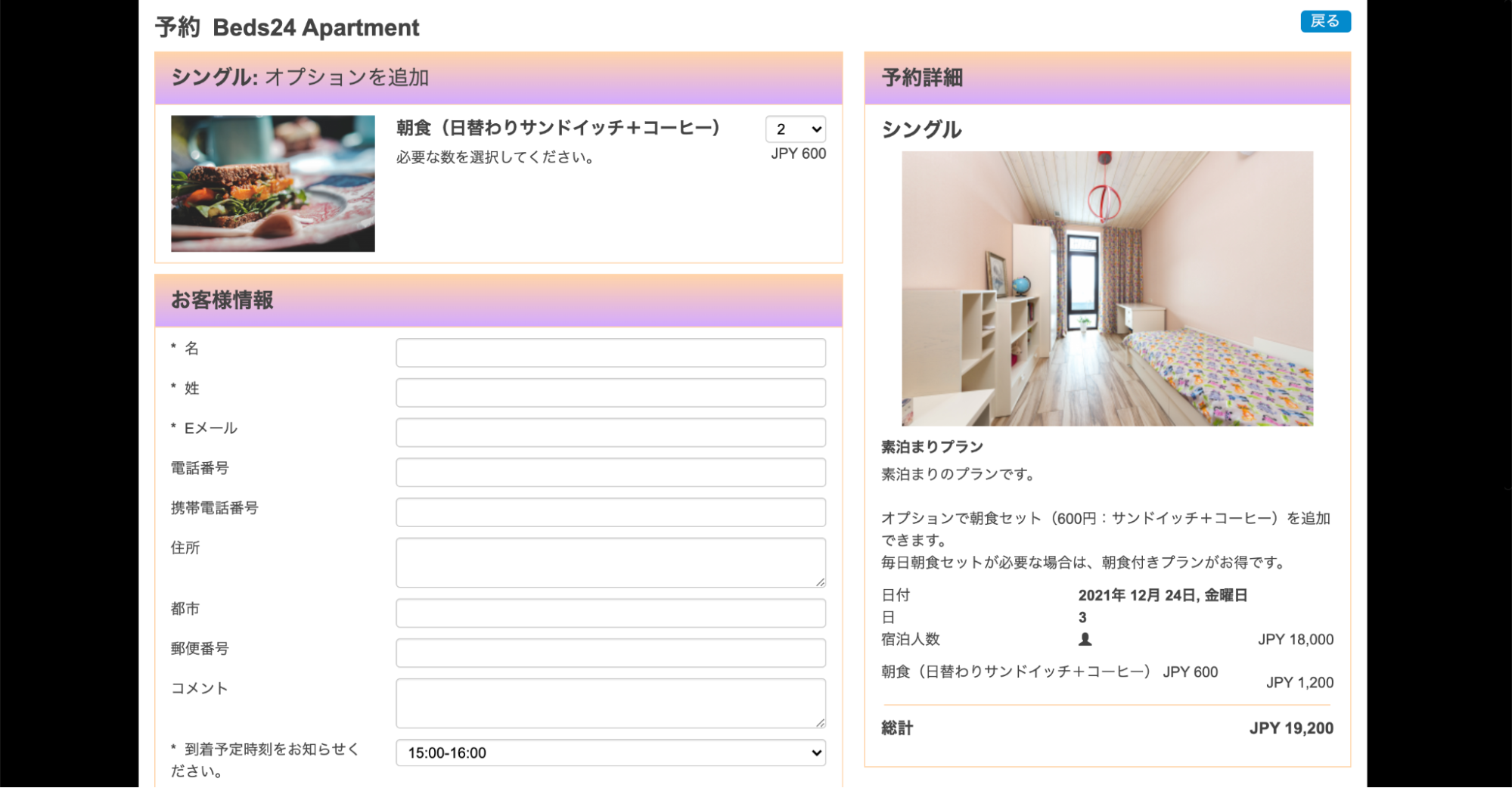
Task: Expand the arrival time dropdown showing 15:00-16:00
Action: click(x=610, y=752)
